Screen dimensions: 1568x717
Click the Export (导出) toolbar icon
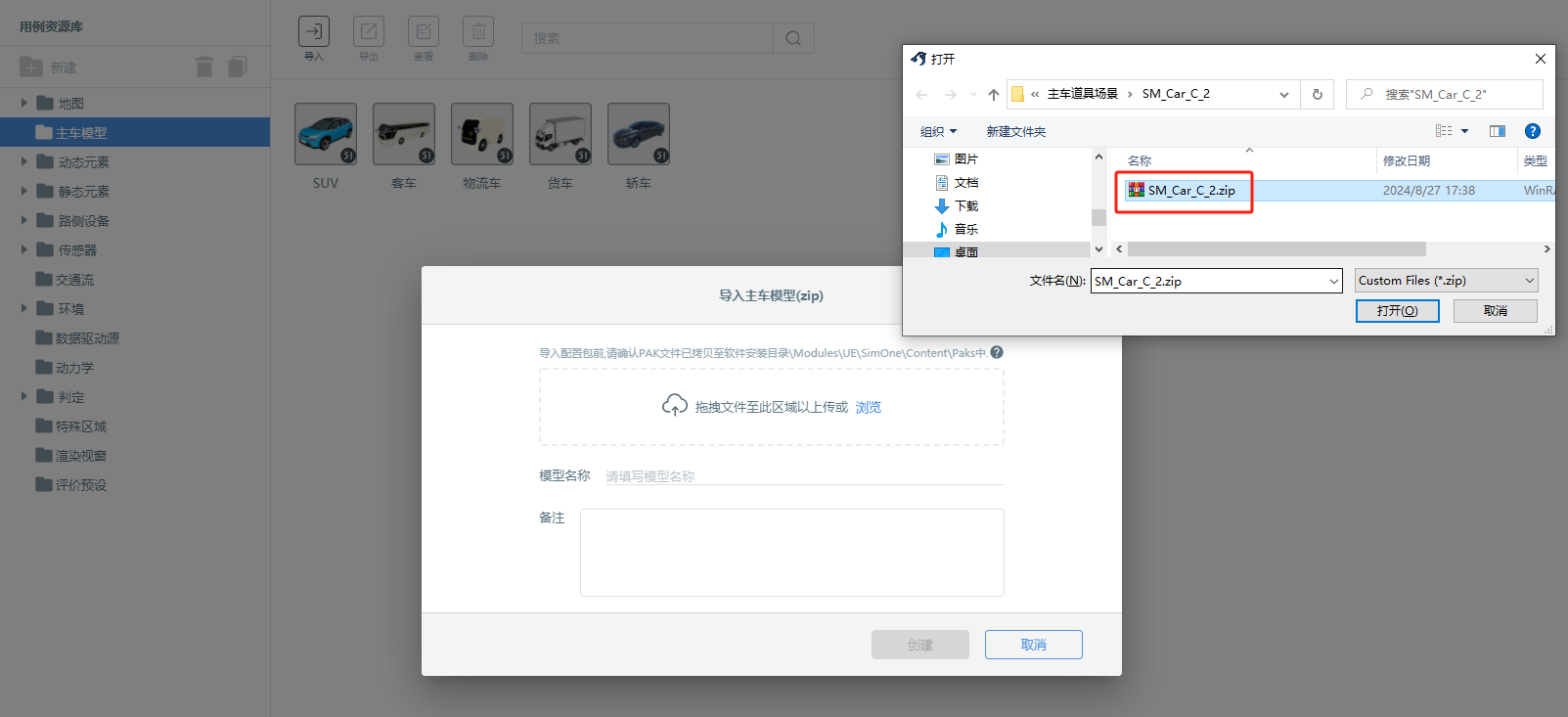pos(369,31)
